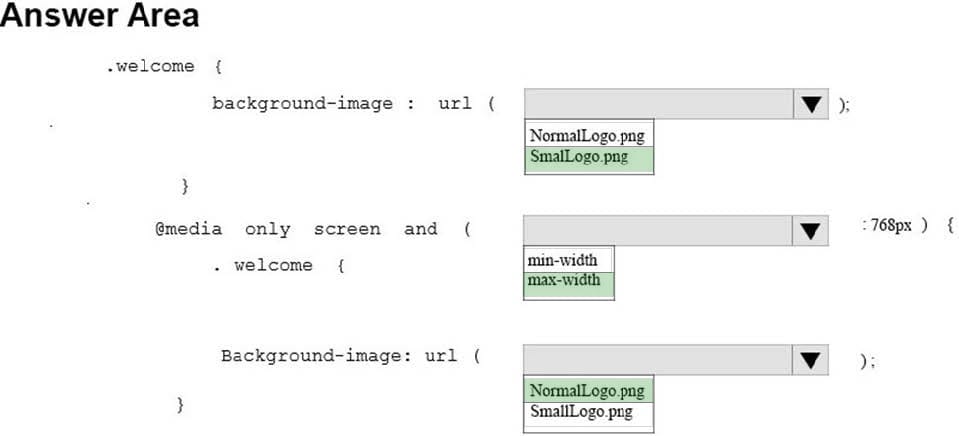
Task: Click the closing brace under SmalLogo.png row
Action: pos(184,185)
